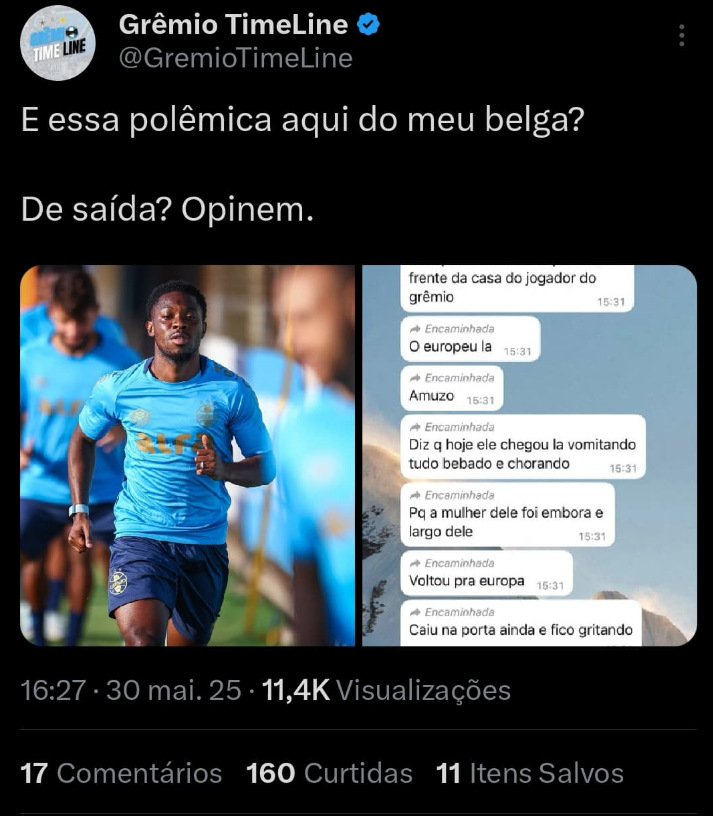View the 17 Comentários list

pos(121,773)
